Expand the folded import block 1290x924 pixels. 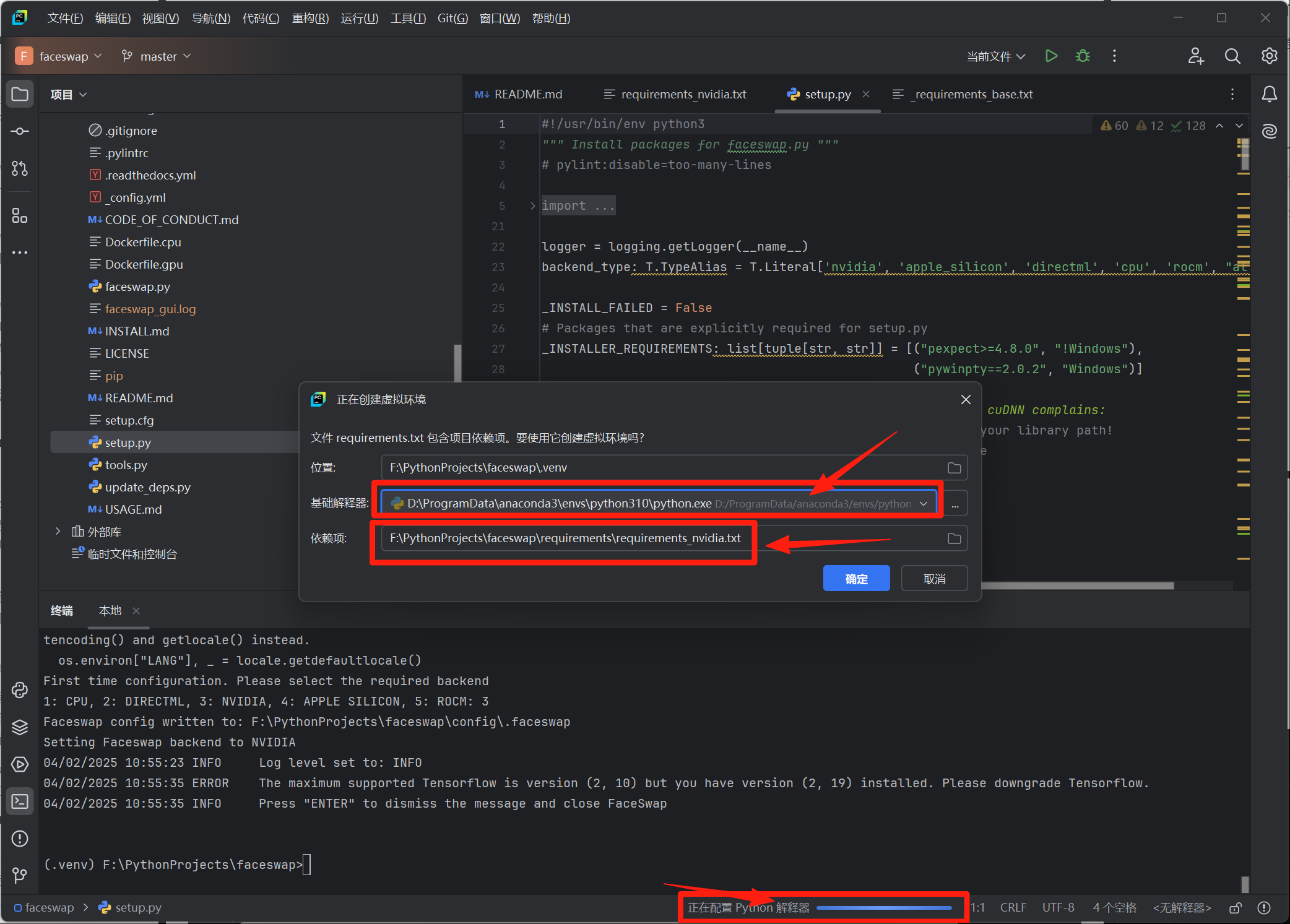click(x=532, y=206)
